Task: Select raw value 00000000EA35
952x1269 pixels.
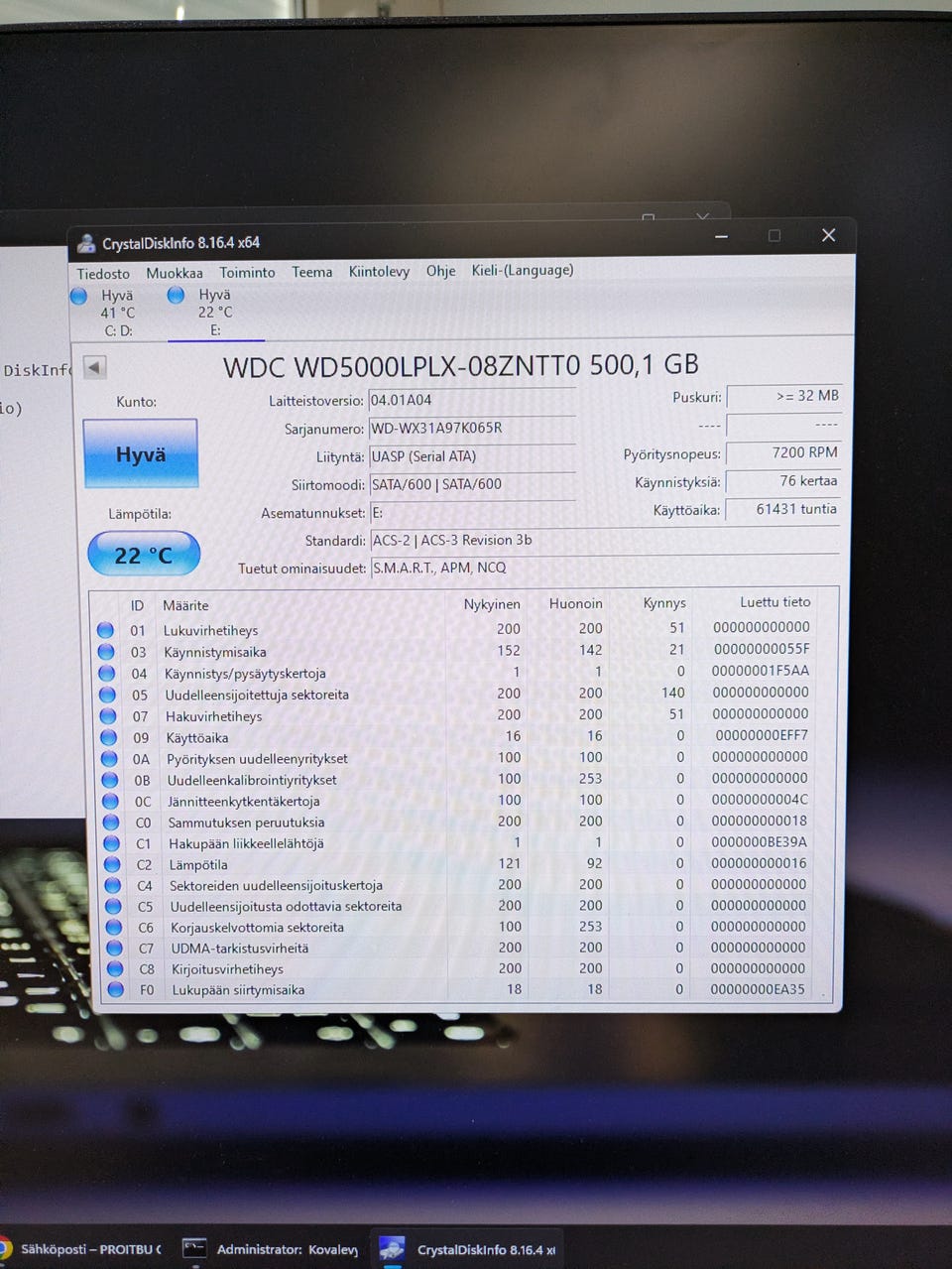Action: pos(758,988)
